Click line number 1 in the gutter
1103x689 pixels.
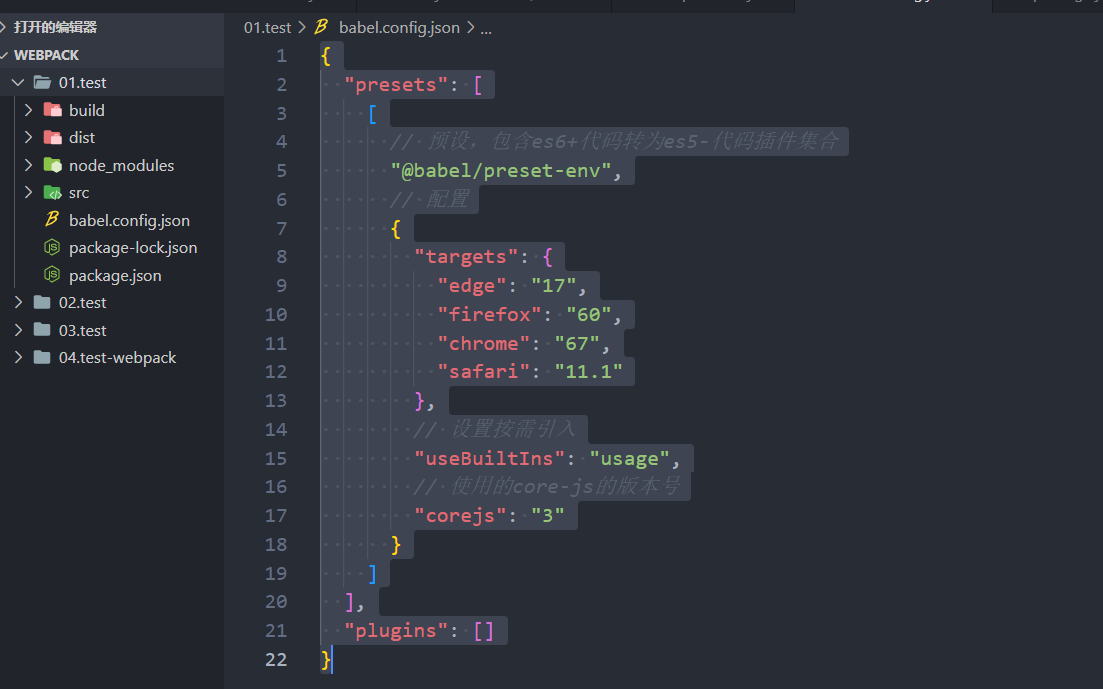pyautogui.click(x=281, y=56)
